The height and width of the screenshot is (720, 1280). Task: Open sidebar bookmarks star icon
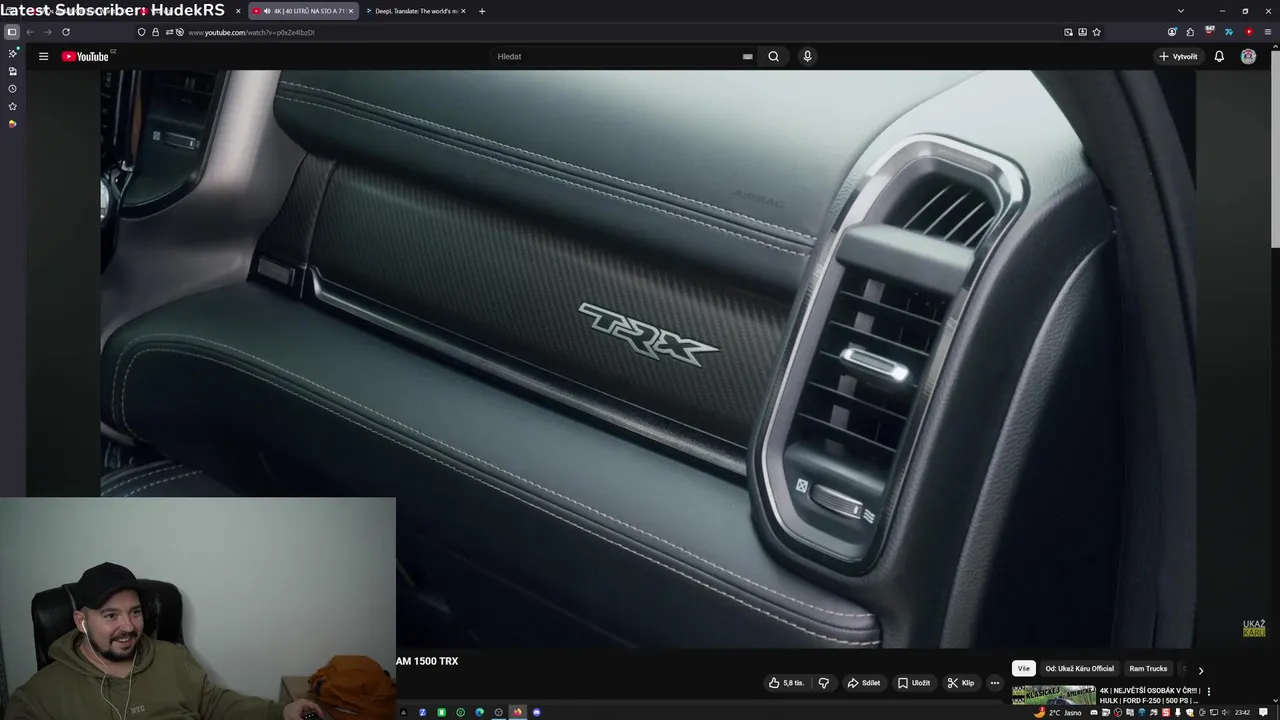tap(12, 106)
